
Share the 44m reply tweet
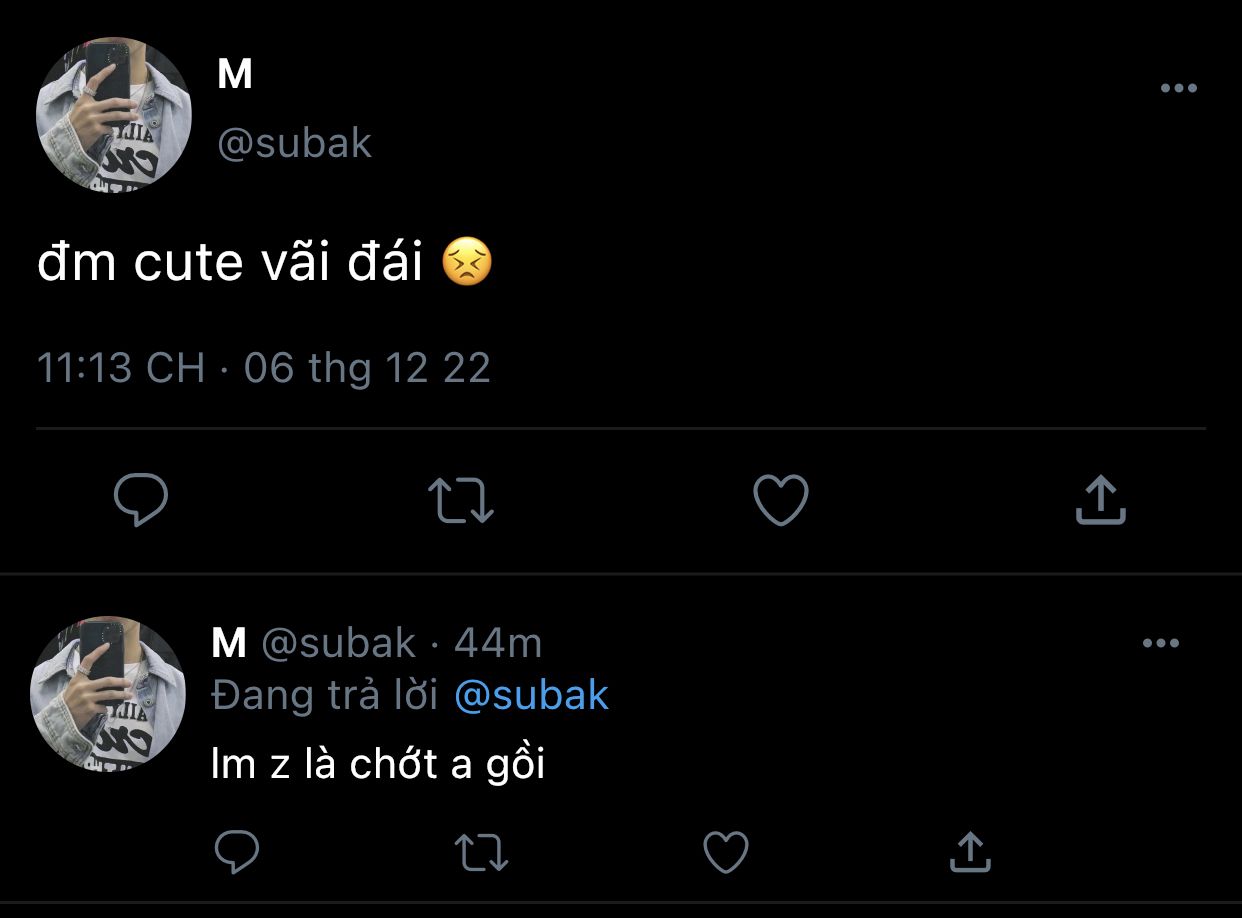tap(969, 852)
